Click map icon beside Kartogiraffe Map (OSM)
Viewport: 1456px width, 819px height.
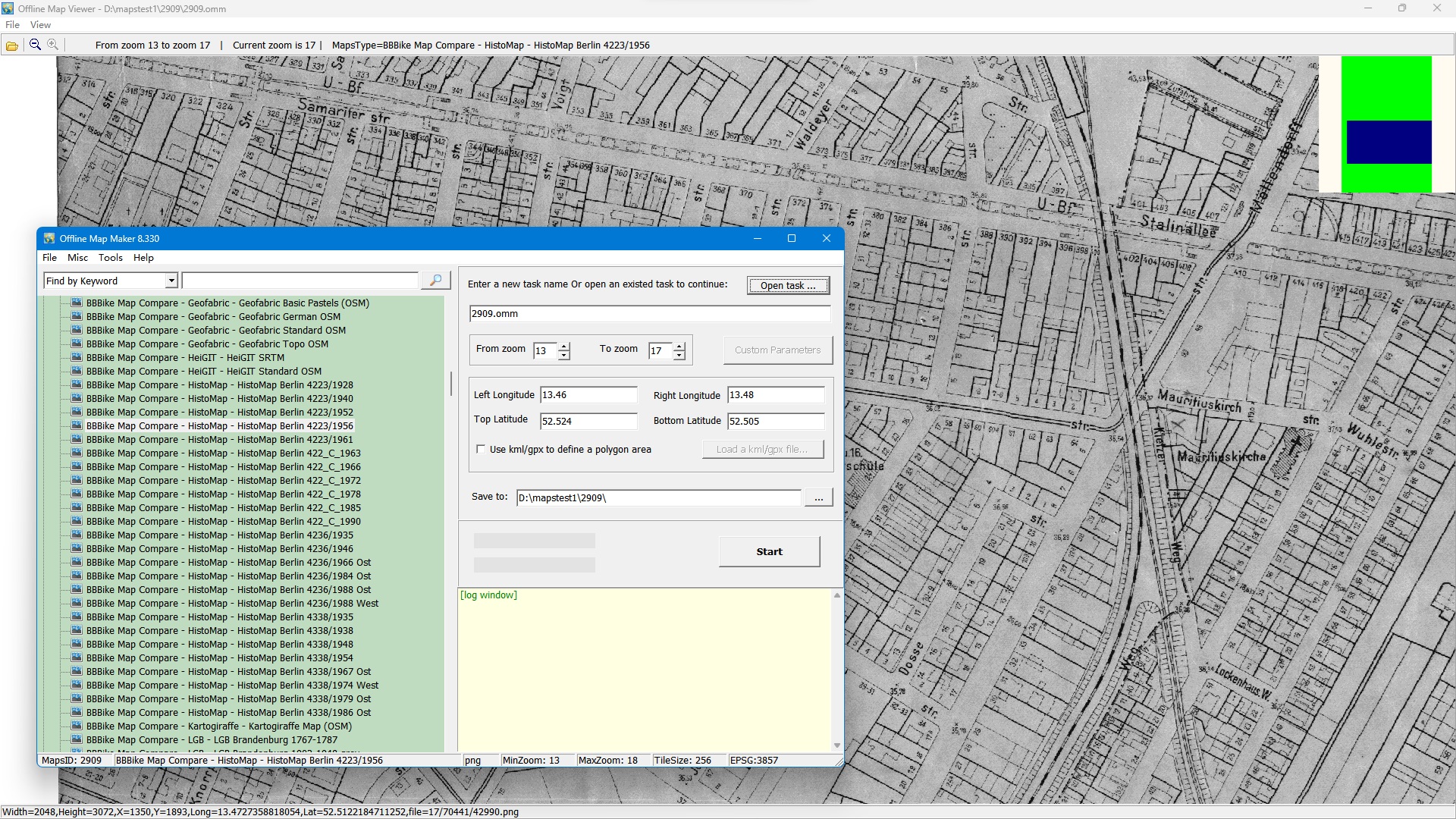tap(77, 726)
